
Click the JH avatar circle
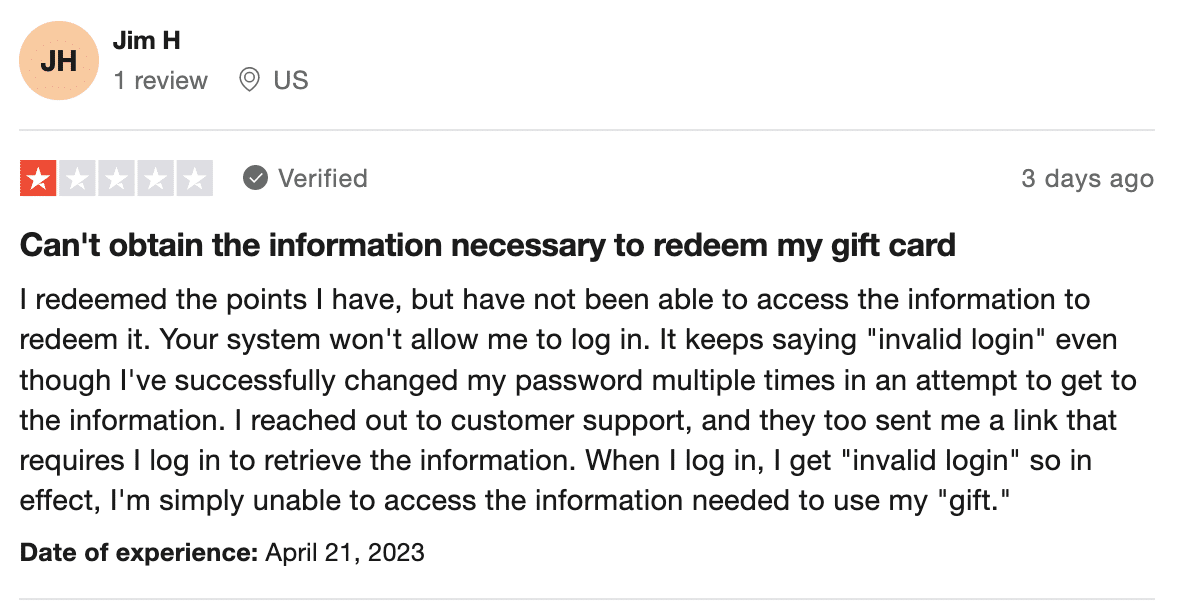point(58,61)
